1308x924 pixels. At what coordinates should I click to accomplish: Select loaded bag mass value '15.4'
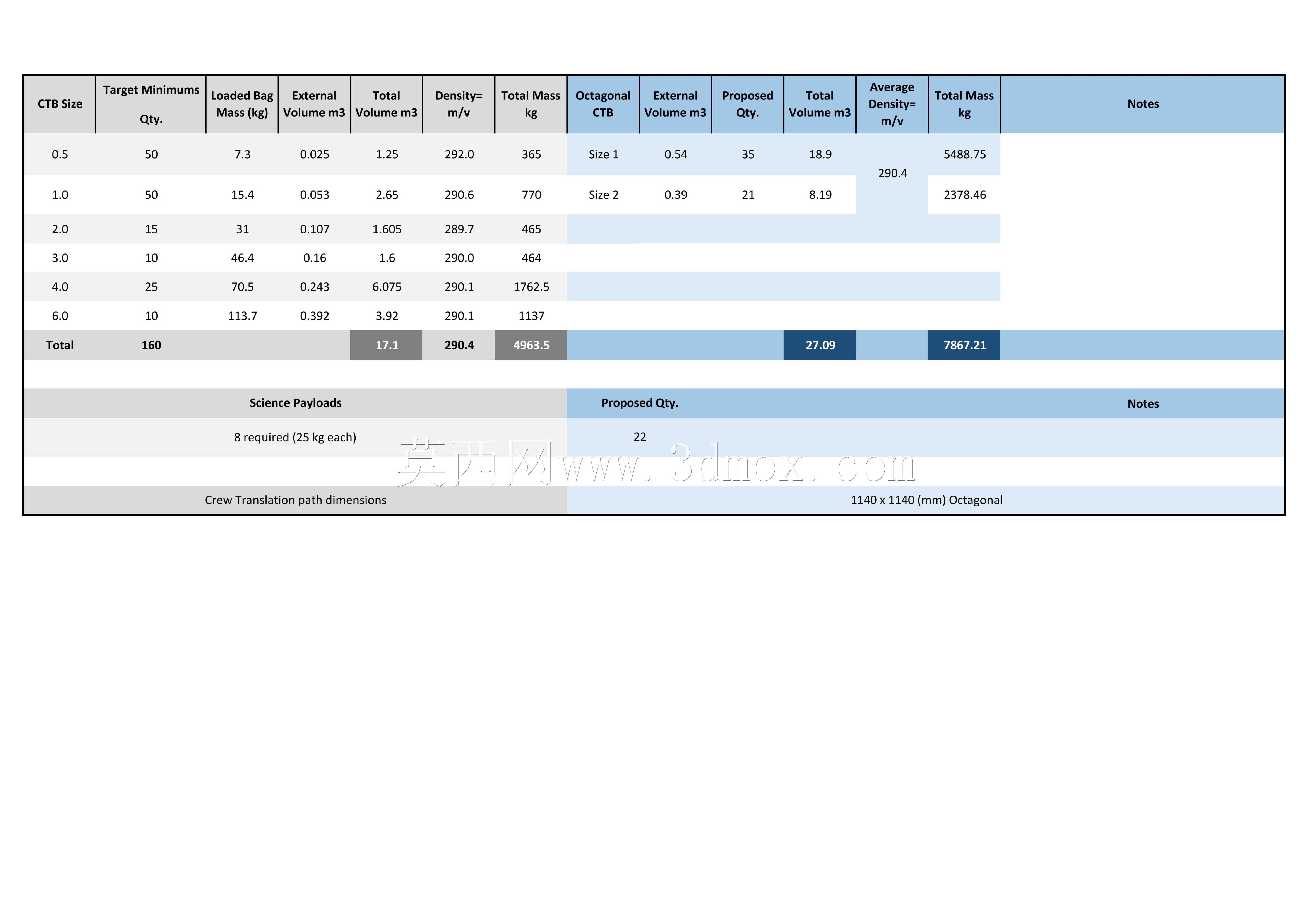pyautogui.click(x=242, y=195)
